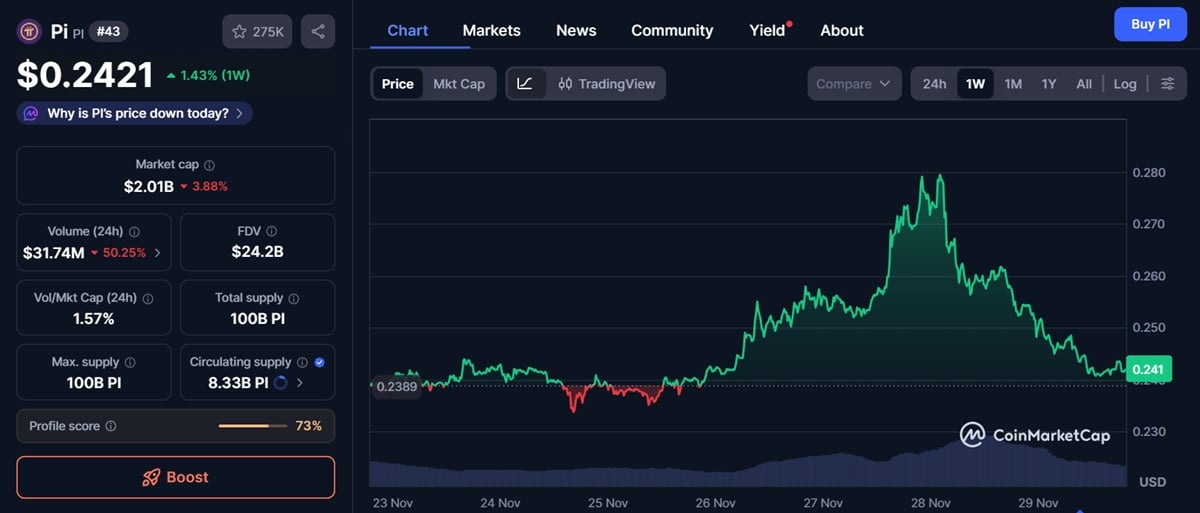Open chart settings sliders icon
This screenshot has height=513, width=1200.
point(1167,84)
